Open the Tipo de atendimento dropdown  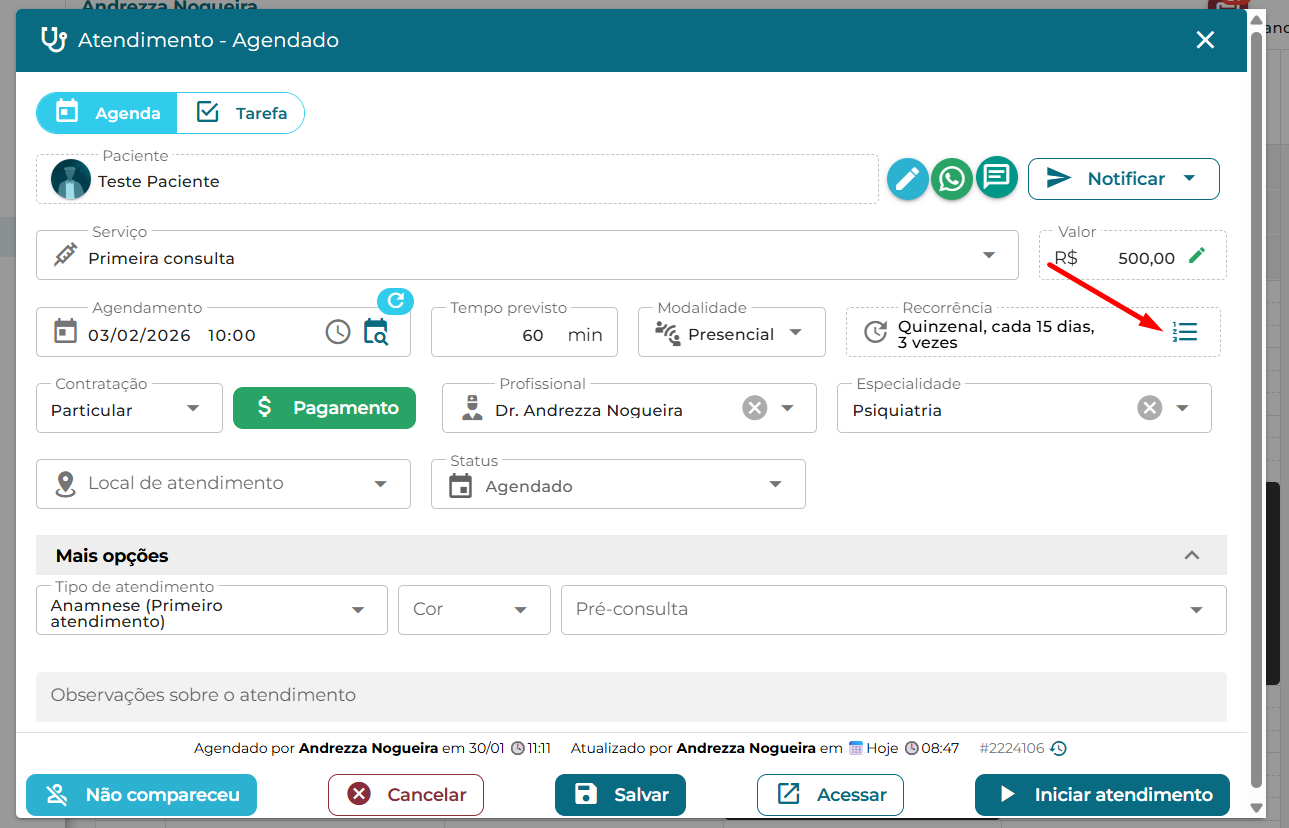pyautogui.click(x=212, y=610)
